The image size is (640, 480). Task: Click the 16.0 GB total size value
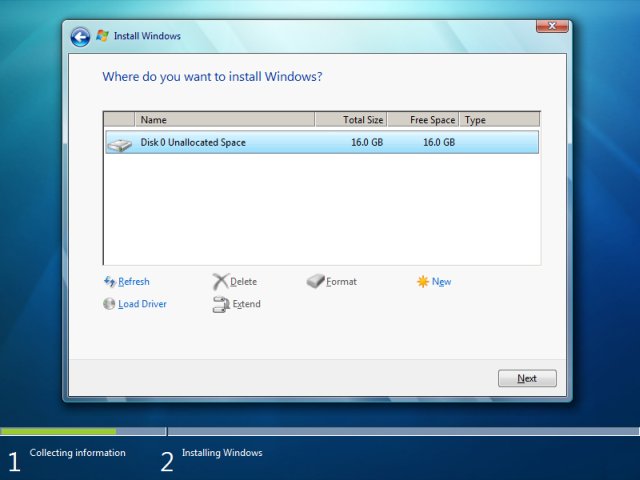pyautogui.click(x=367, y=142)
